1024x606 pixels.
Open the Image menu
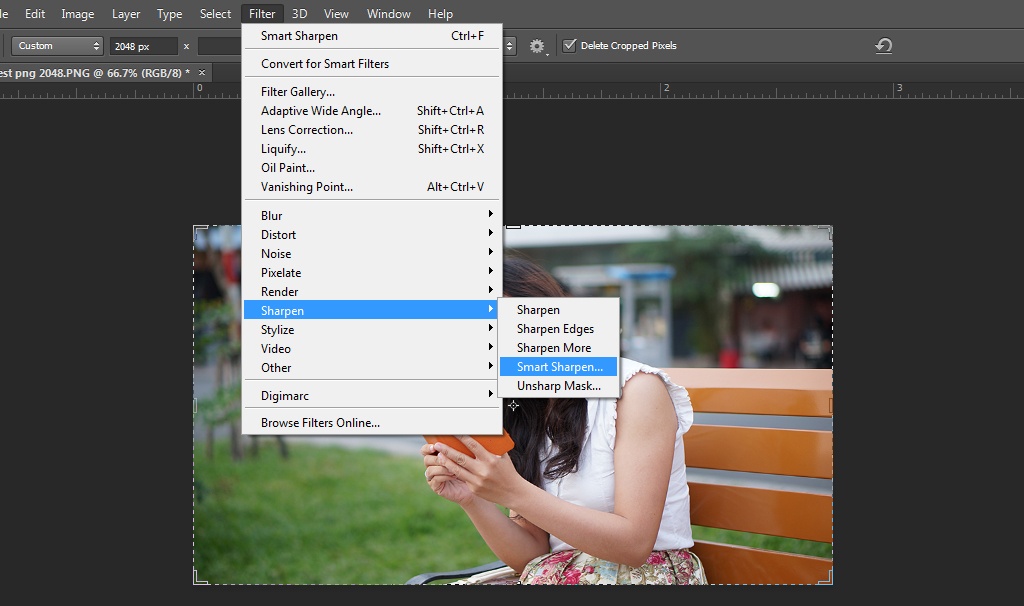pyautogui.click(x=78, y=14)
